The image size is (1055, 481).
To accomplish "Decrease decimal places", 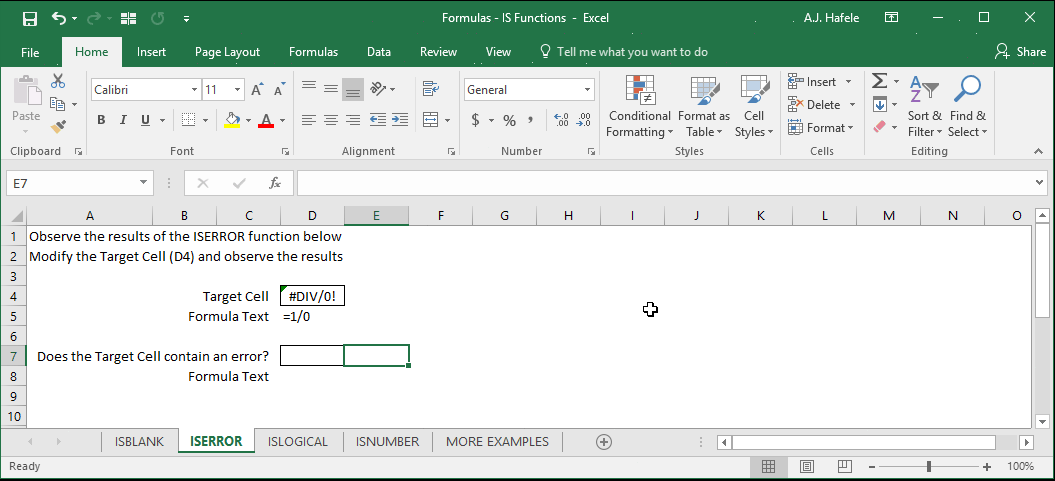I will (x=583, y=120).
